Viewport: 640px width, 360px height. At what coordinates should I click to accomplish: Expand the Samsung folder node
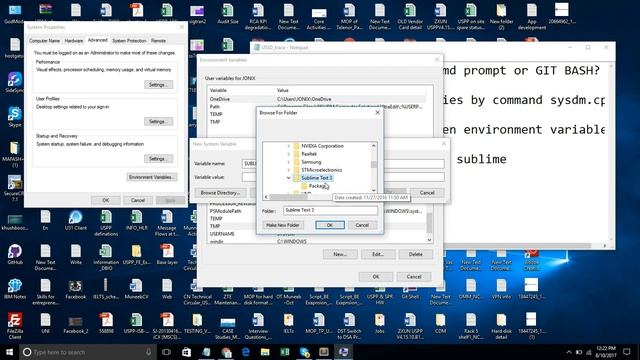(289, 162)
